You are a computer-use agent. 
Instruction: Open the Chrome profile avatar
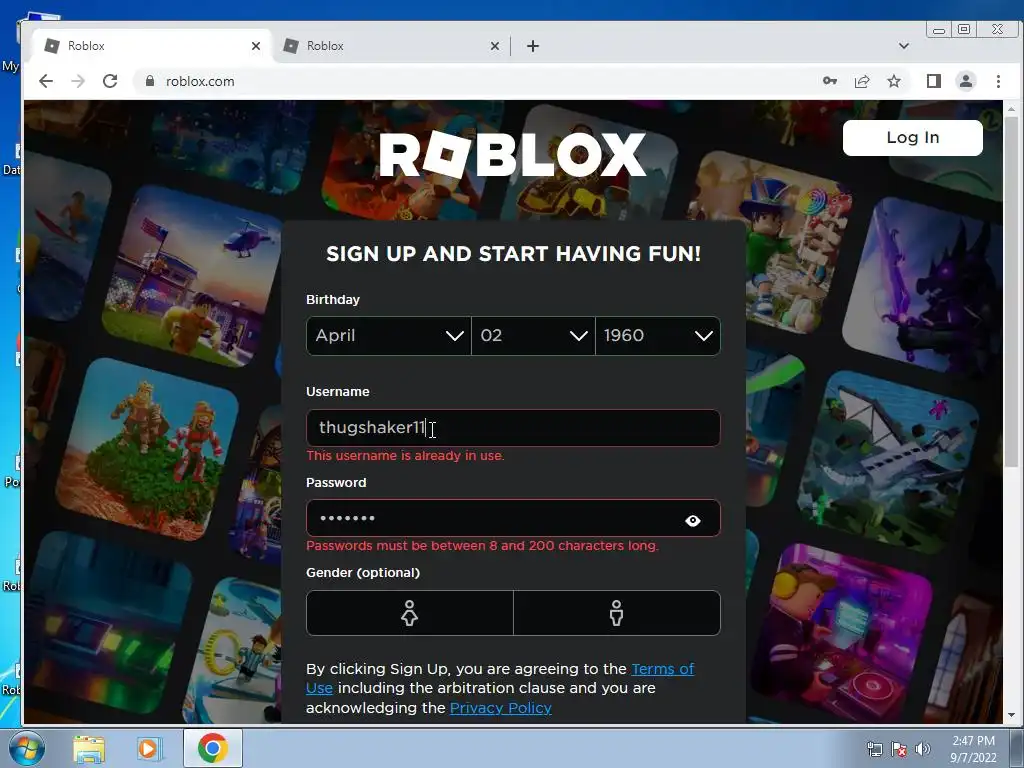coord(966,81)
